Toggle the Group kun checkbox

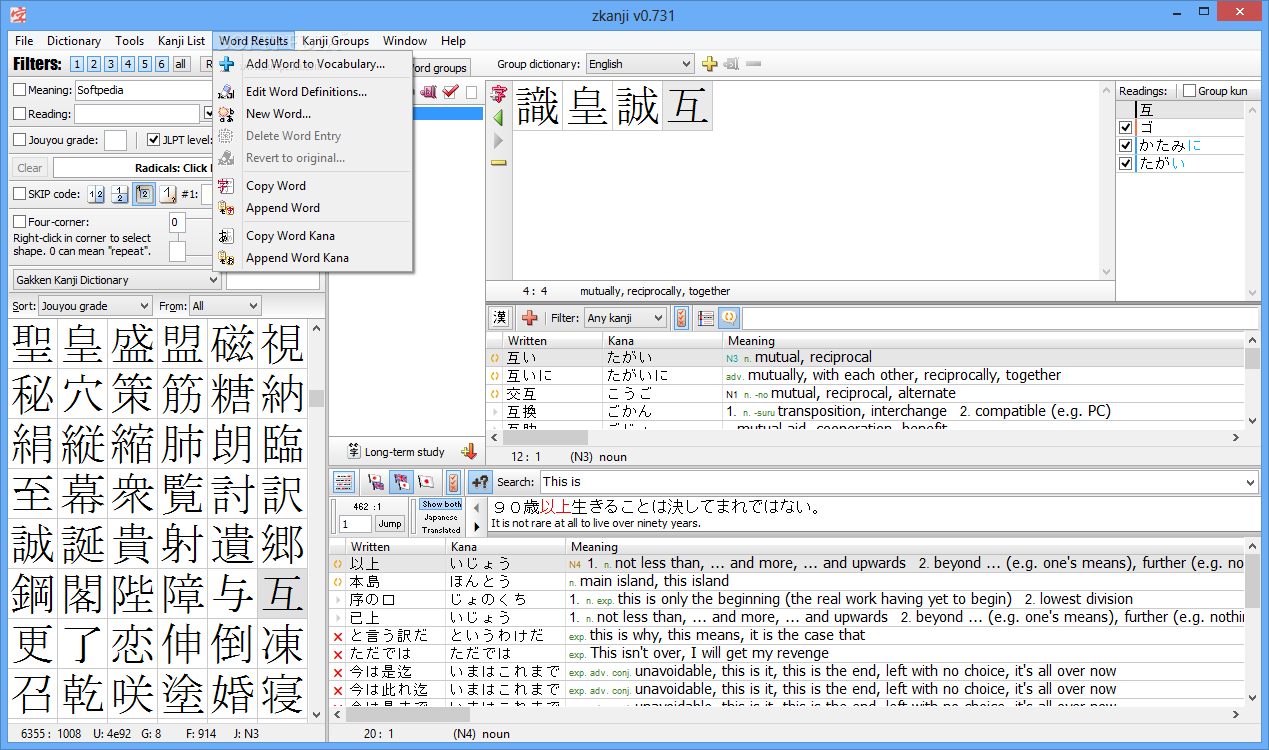(1189, 91)
